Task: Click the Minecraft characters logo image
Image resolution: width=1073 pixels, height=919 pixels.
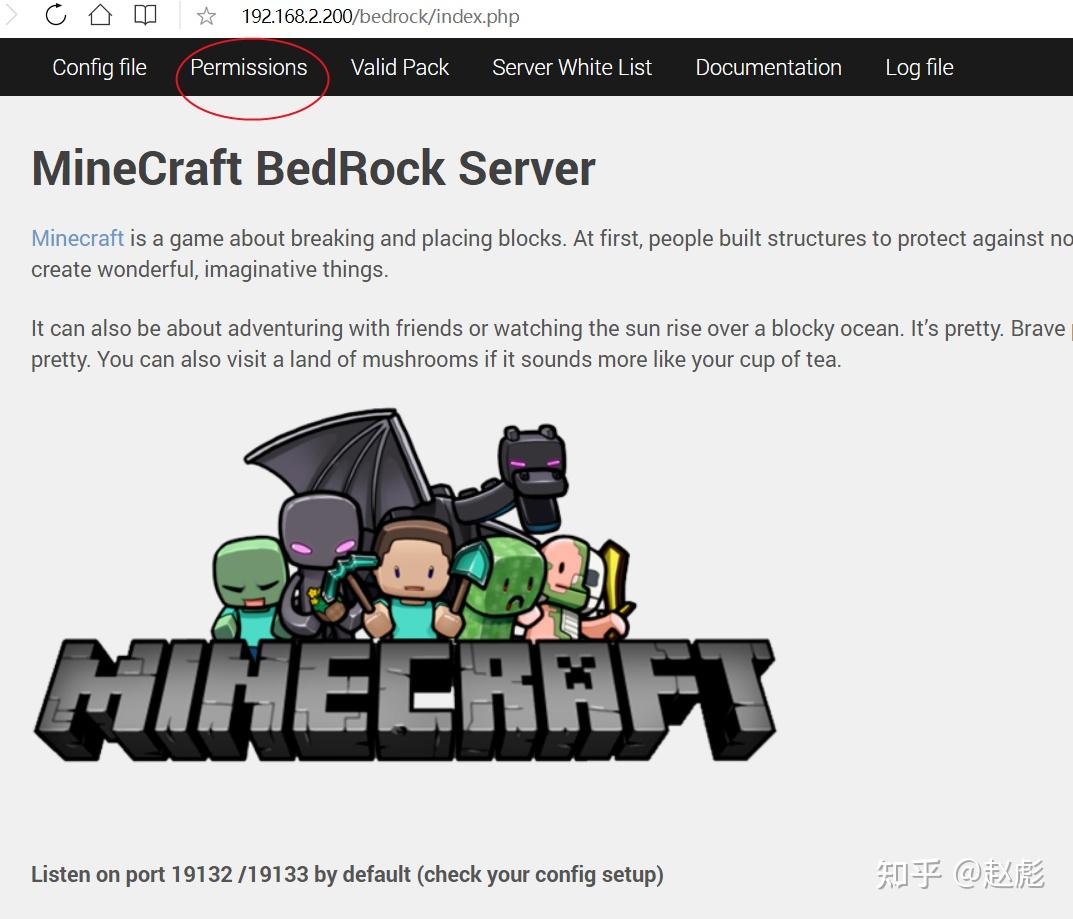Action: click(x=404, y=585)
